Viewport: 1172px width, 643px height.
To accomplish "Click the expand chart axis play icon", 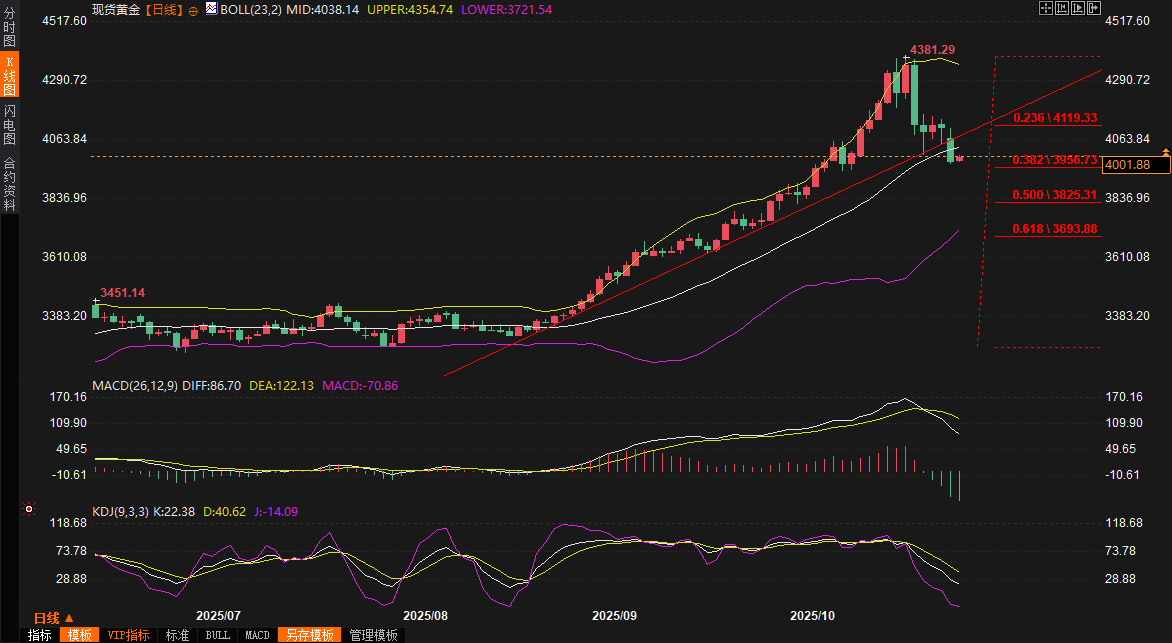I will click(x=1078, y=8).
